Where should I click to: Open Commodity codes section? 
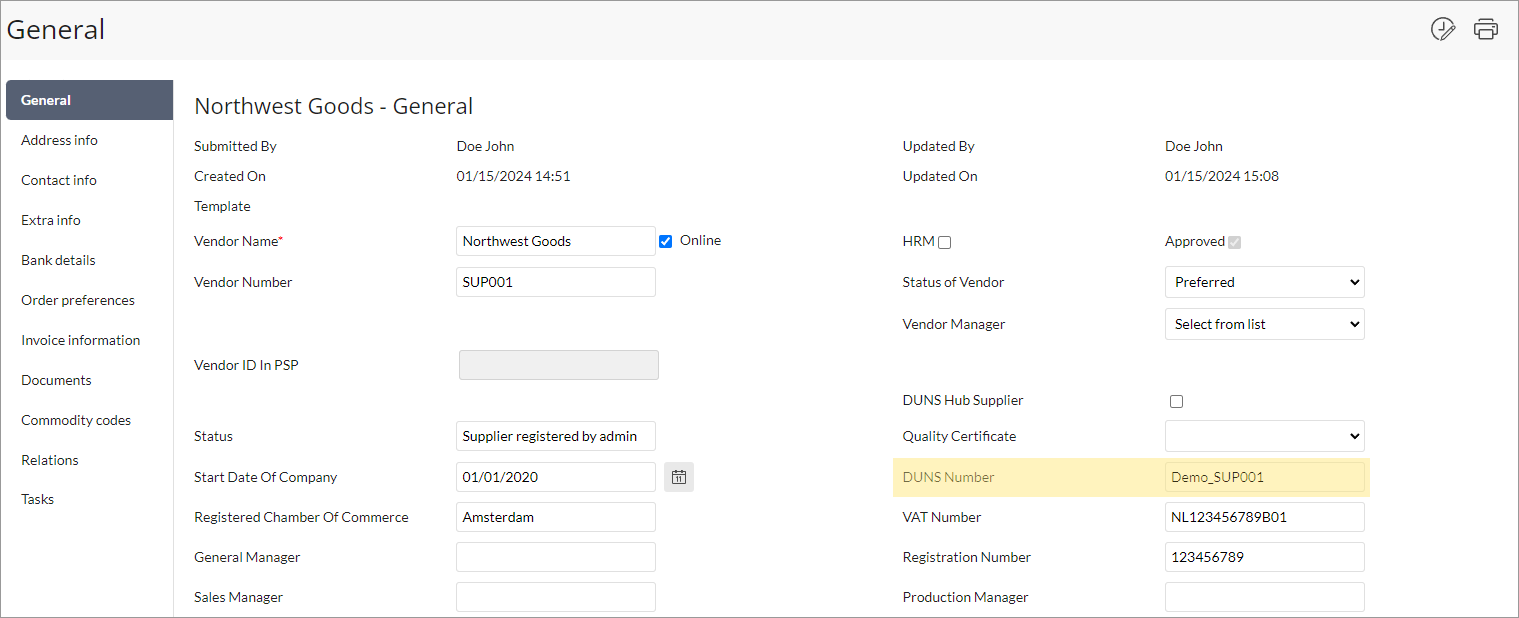[x=76, y=420]
